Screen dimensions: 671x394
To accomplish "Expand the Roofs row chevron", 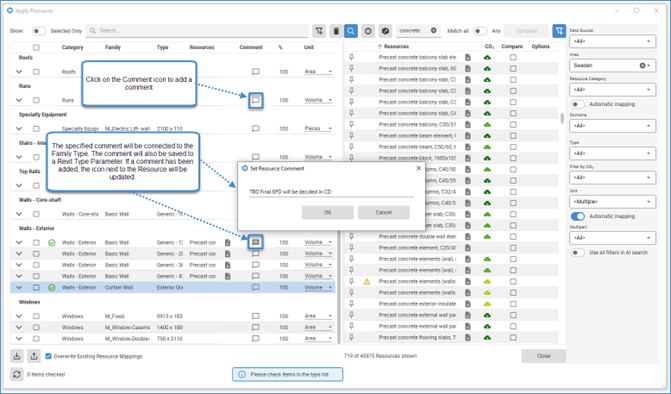I will coord(19,72).
